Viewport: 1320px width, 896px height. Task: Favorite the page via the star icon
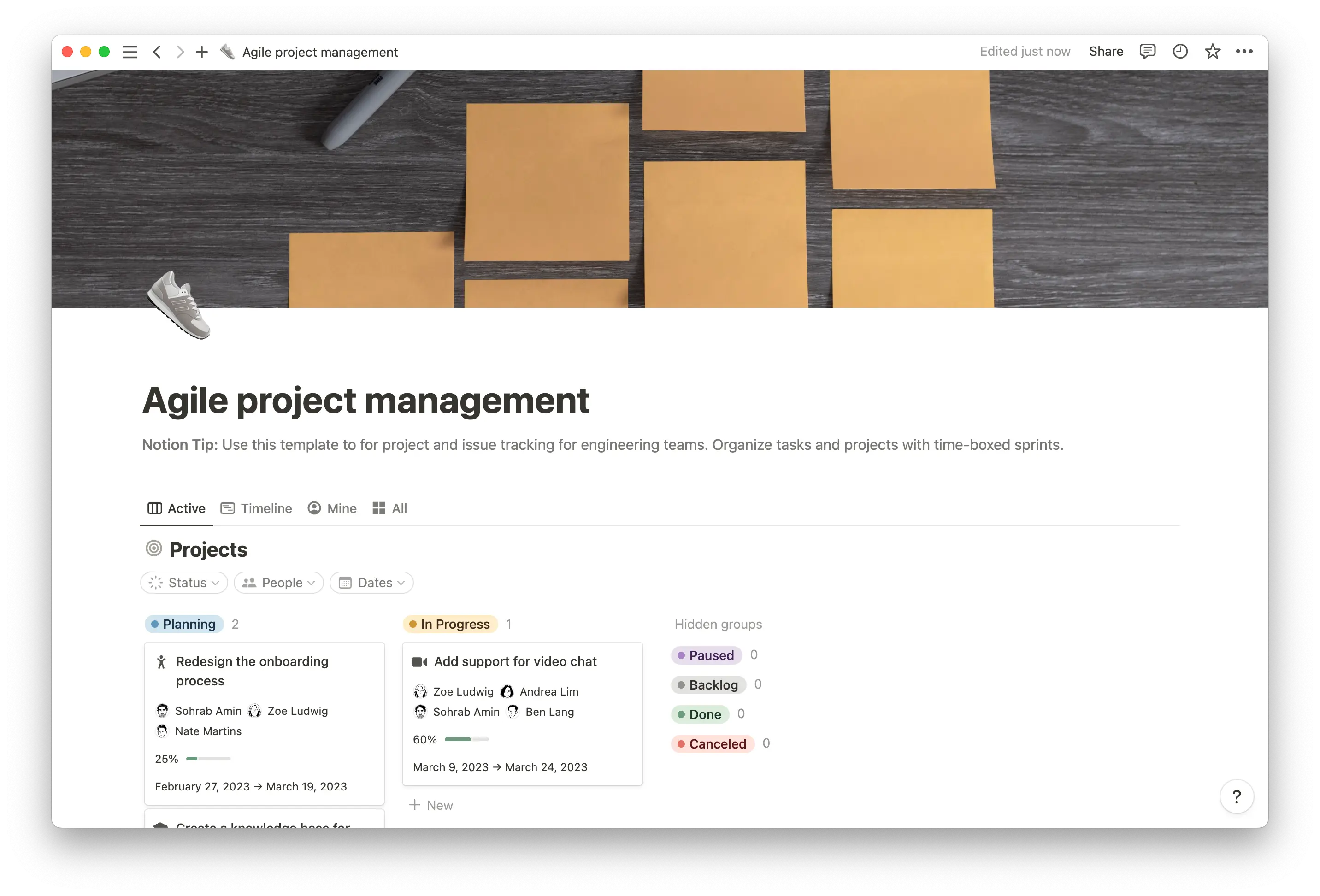tap(1213, 52)
